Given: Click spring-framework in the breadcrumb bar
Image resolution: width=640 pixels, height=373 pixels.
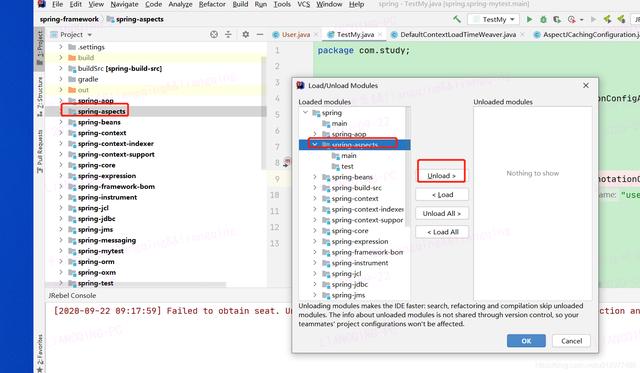Looking at the screenshot, I should point(69,19).
